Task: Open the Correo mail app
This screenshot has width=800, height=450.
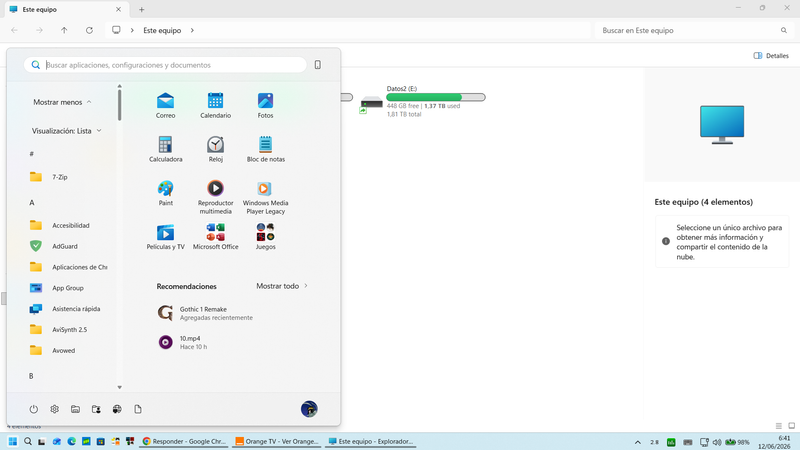Action: (165, 105)
